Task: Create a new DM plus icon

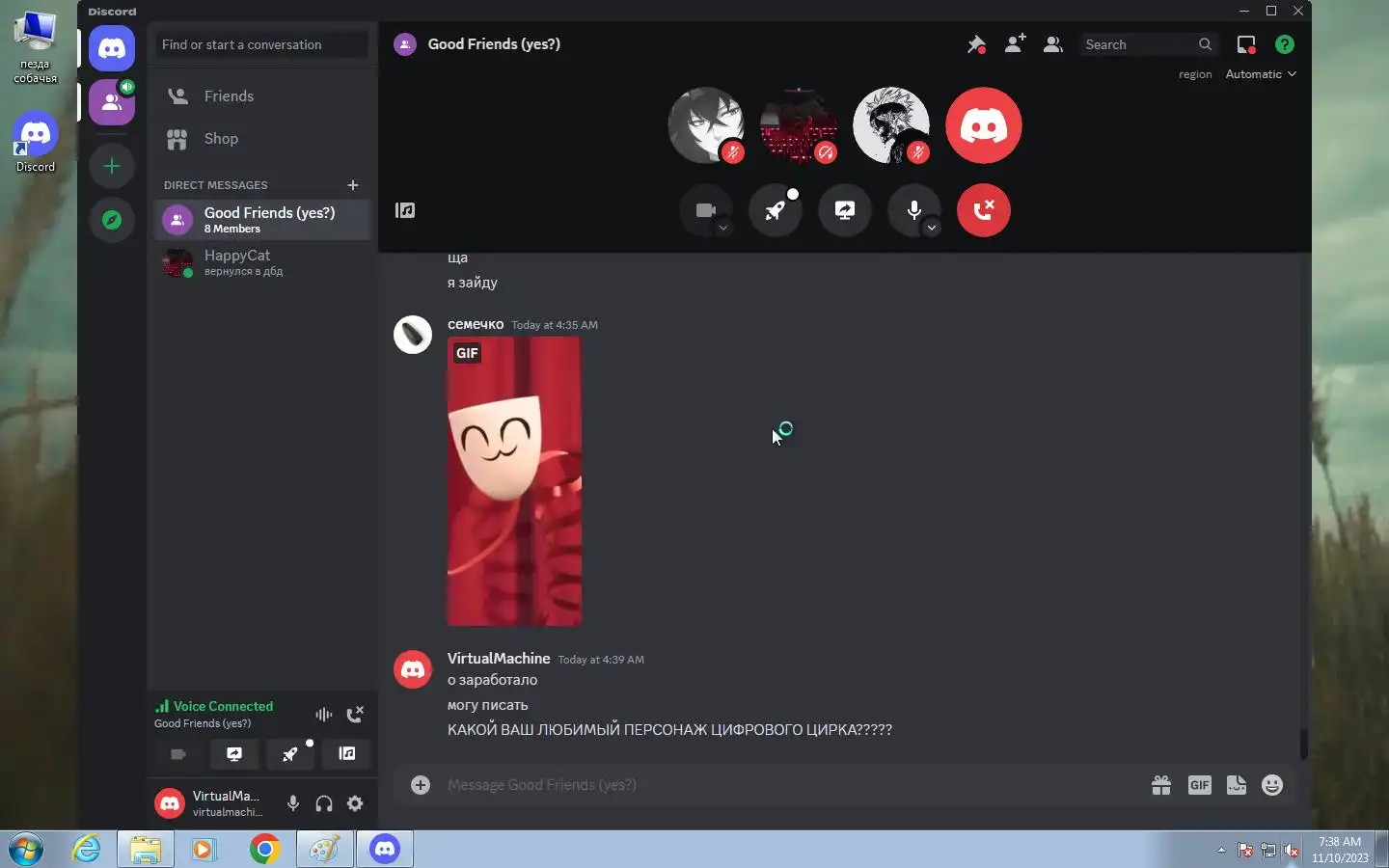Action: coord(353,185)
